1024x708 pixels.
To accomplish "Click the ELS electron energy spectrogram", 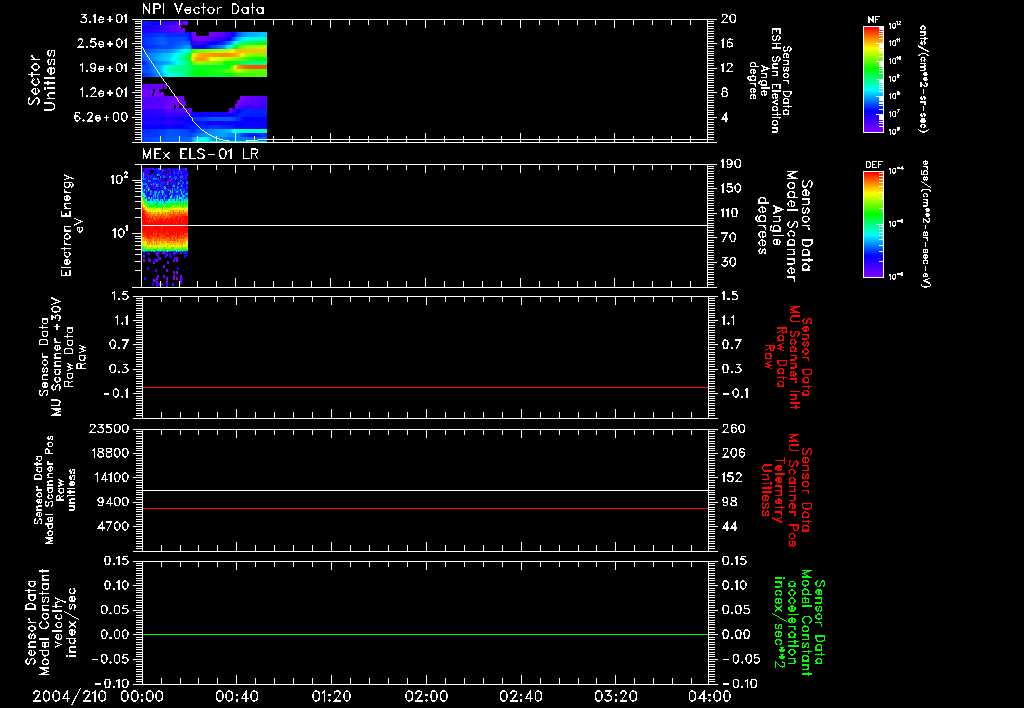I will point(165,227).
